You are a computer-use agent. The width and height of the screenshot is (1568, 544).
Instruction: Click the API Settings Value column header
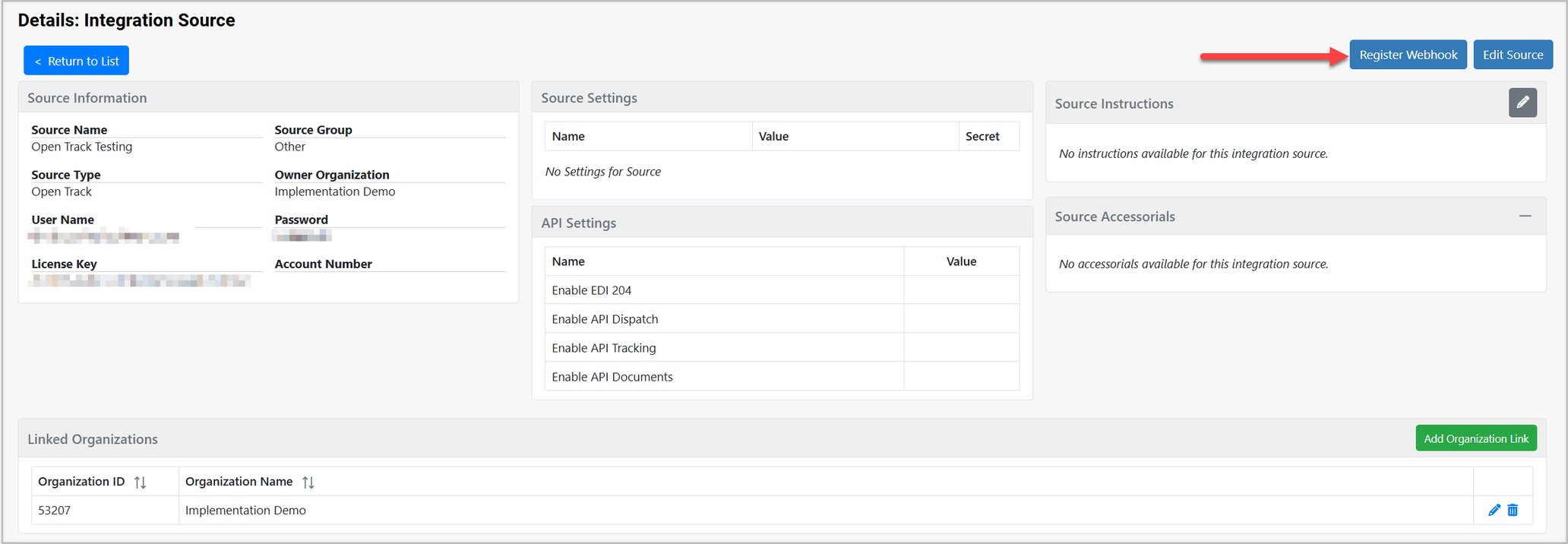pos(961,261)
